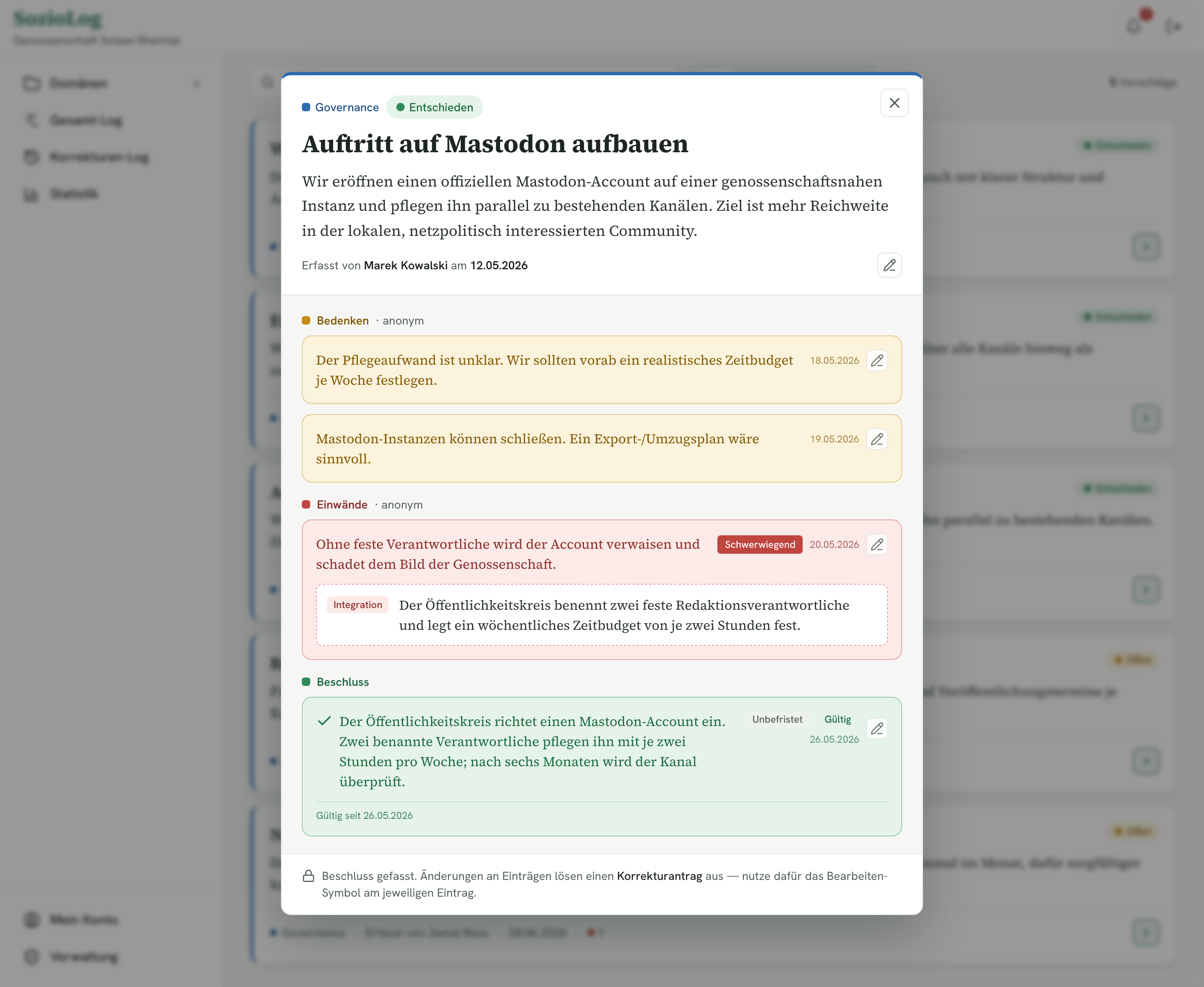Click the Unbefristet label

pos(777,719)
